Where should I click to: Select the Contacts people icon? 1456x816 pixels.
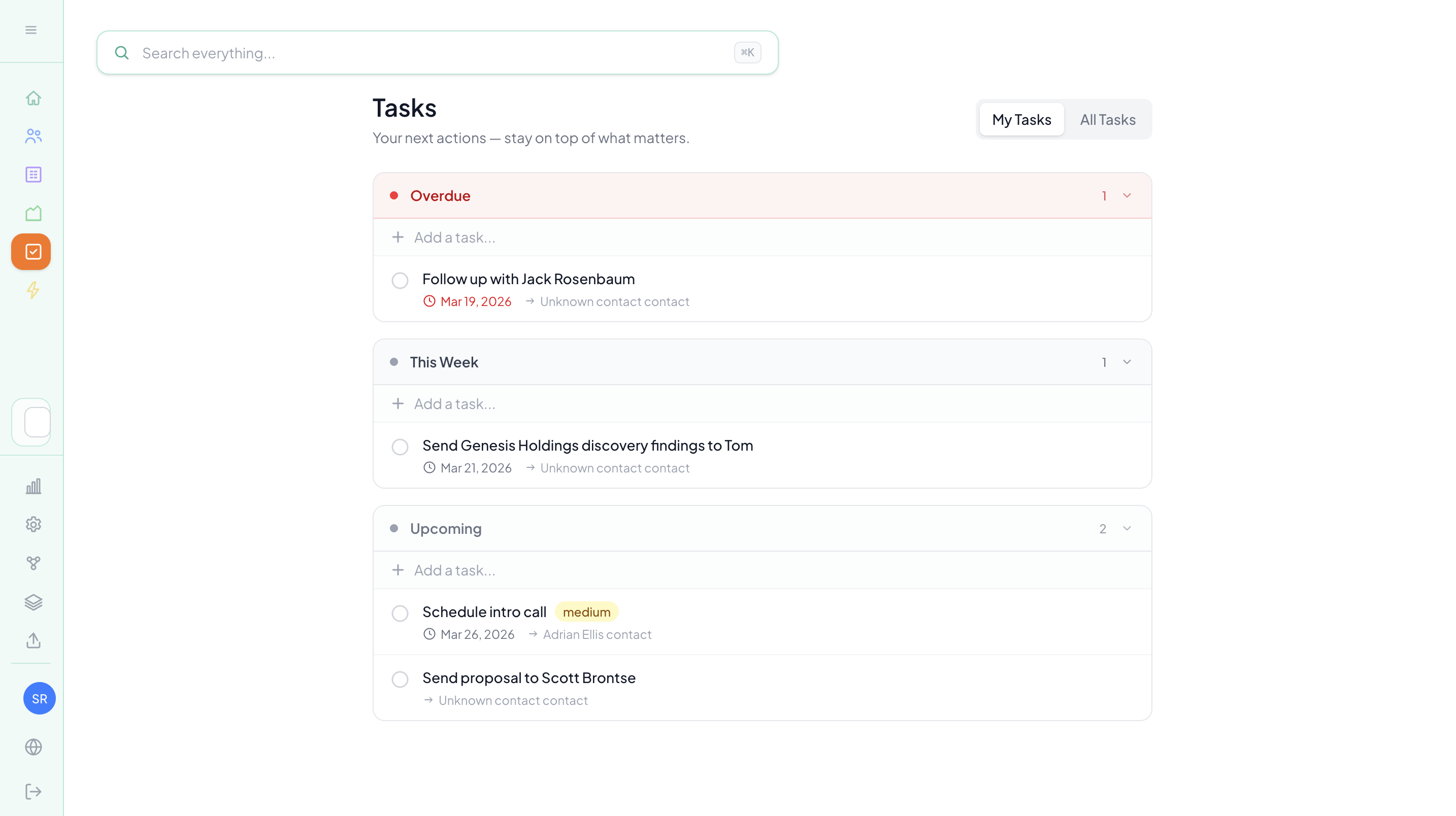tap(33, 136)
